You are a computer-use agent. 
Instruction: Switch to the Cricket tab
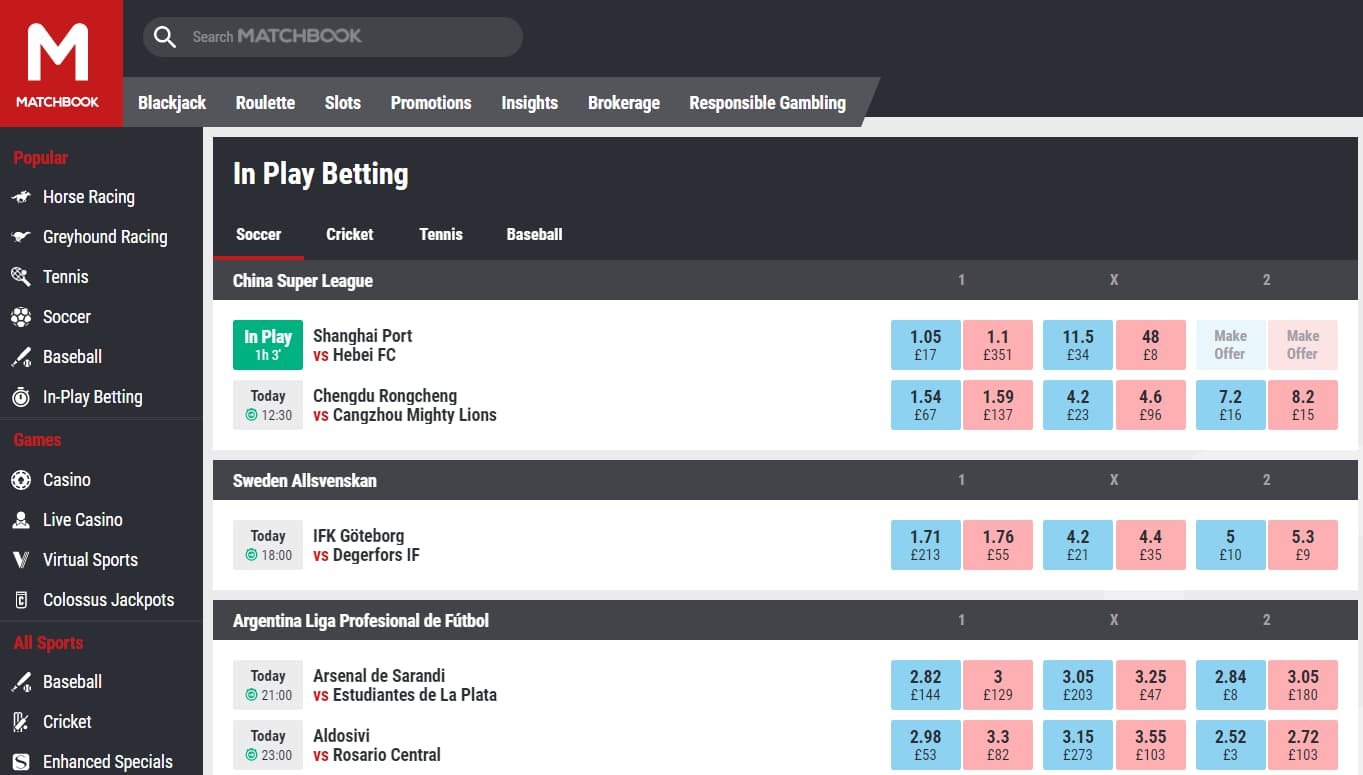pyautogui.click(x=349, y=234)
